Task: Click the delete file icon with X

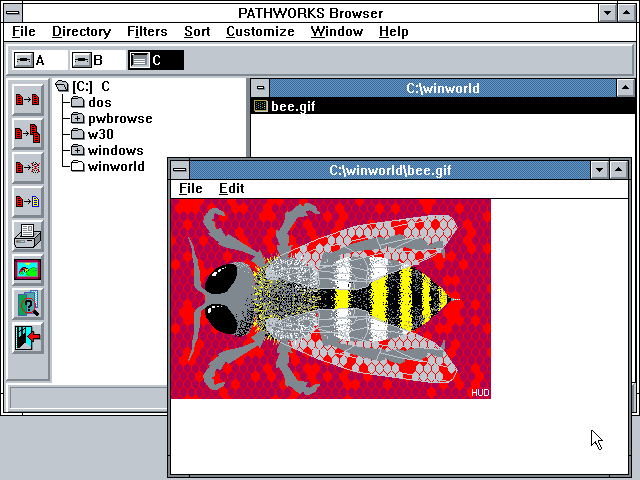Action: click(x=27, y=167)
